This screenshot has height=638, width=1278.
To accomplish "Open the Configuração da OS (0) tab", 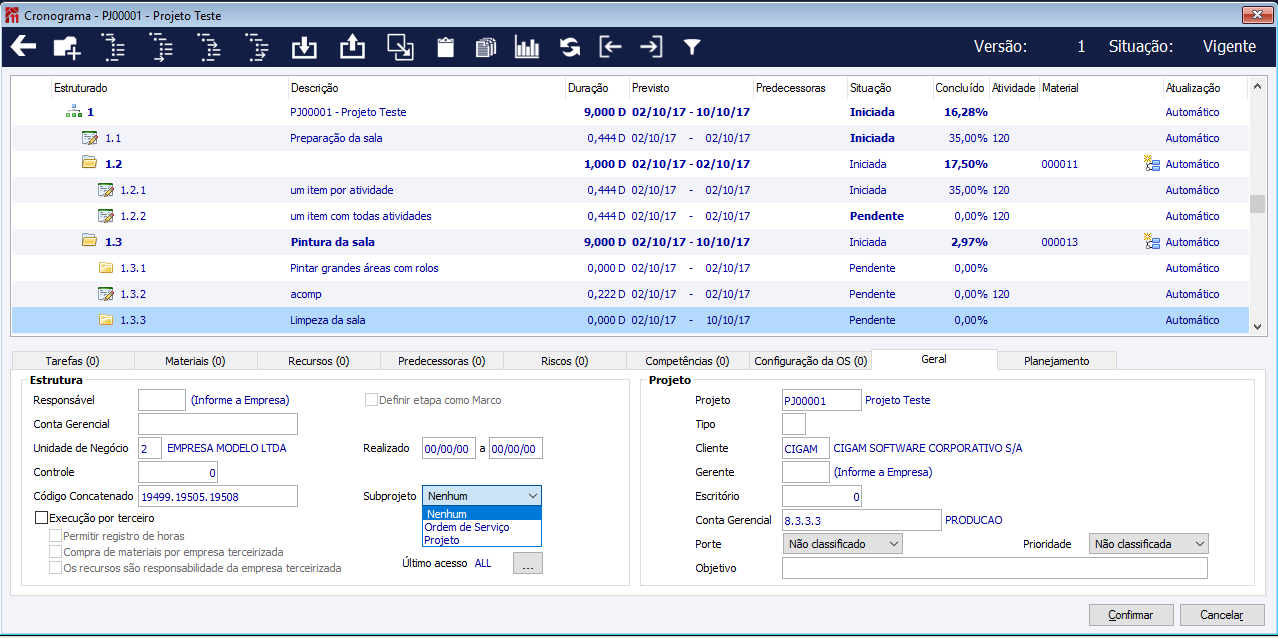I will (810, 361).
